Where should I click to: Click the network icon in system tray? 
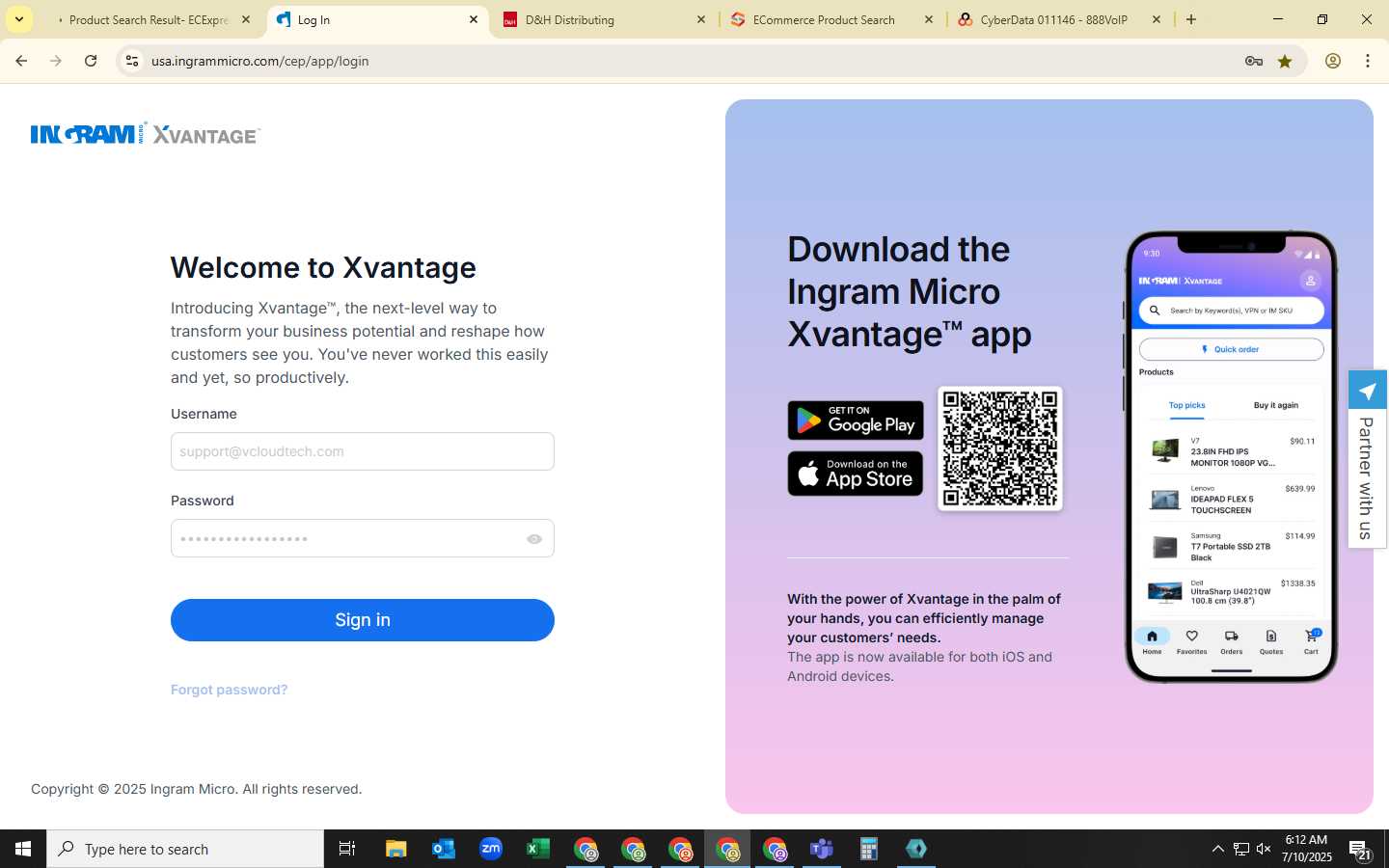point(1241,849)
